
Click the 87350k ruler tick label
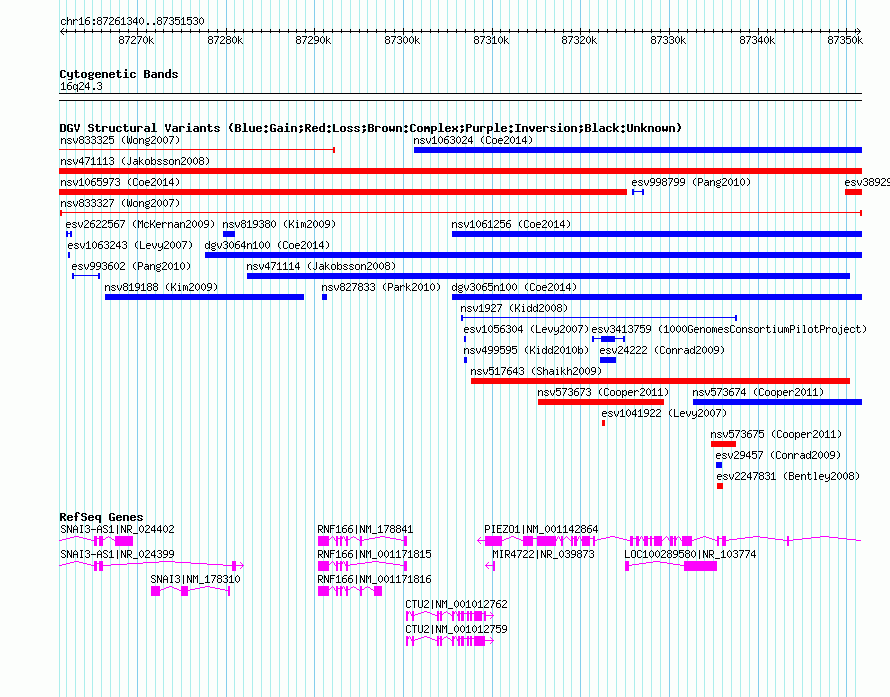pos(845,40)
